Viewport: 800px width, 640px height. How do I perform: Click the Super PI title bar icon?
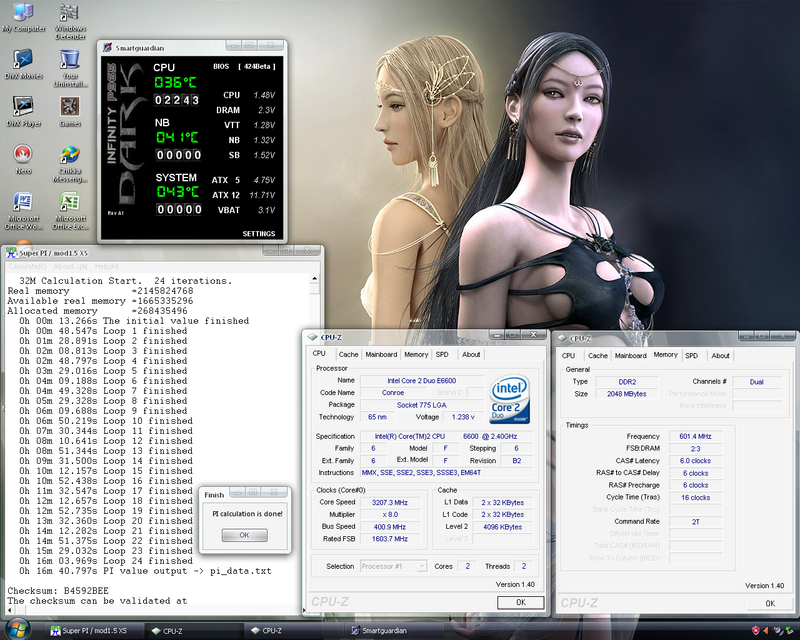[11, 253]
